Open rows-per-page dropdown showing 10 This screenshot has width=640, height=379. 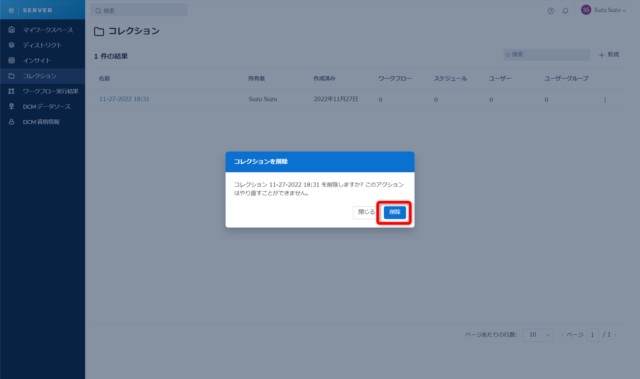coord(538,335)
